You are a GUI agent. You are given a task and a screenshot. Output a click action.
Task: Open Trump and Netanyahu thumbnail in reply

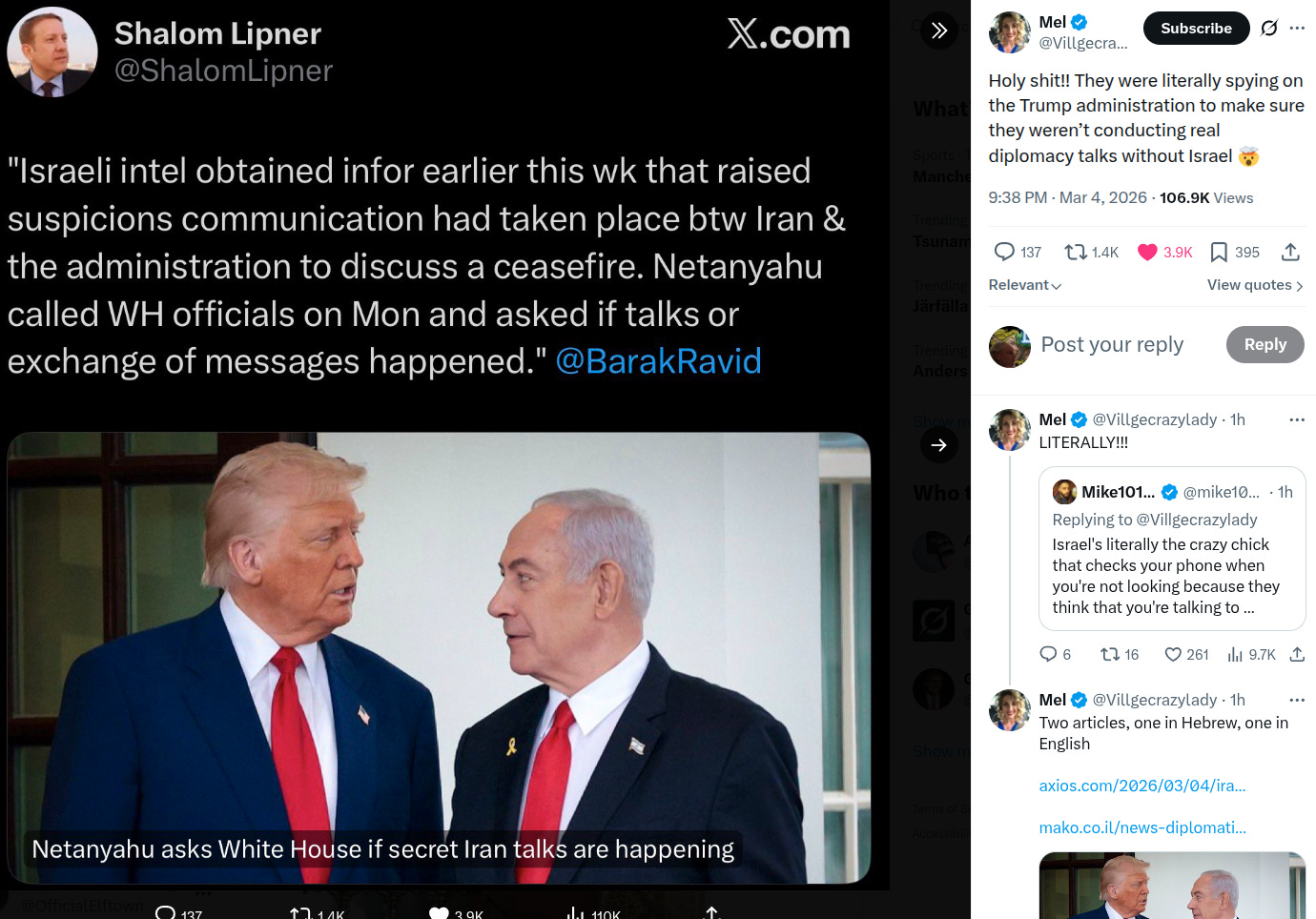1172,886
